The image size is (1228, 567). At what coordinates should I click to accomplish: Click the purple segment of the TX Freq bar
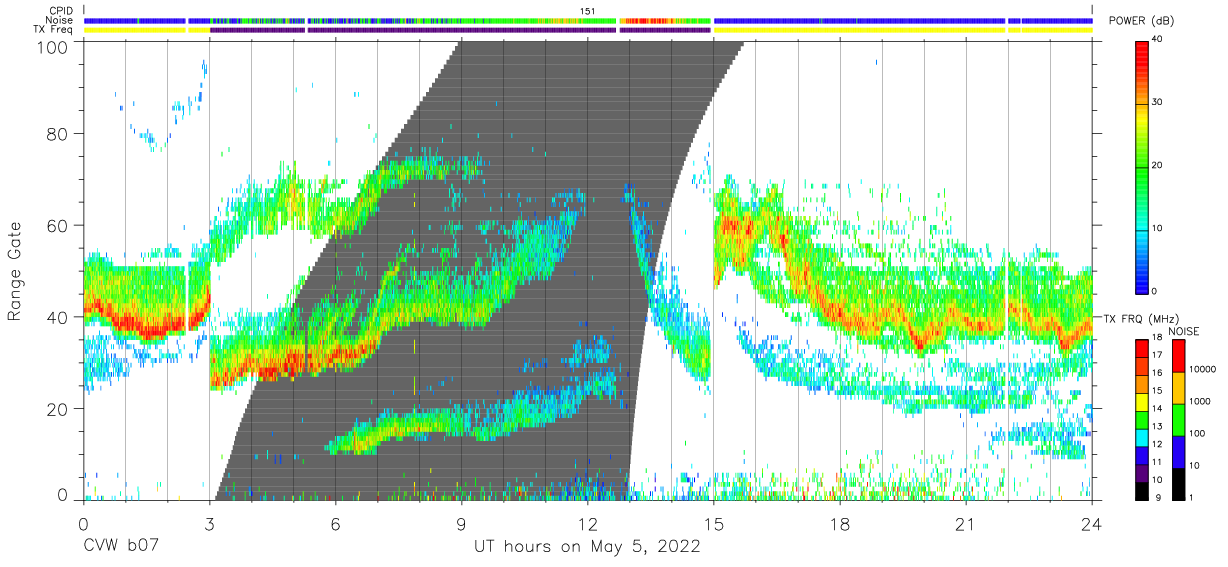coord(460,31)
